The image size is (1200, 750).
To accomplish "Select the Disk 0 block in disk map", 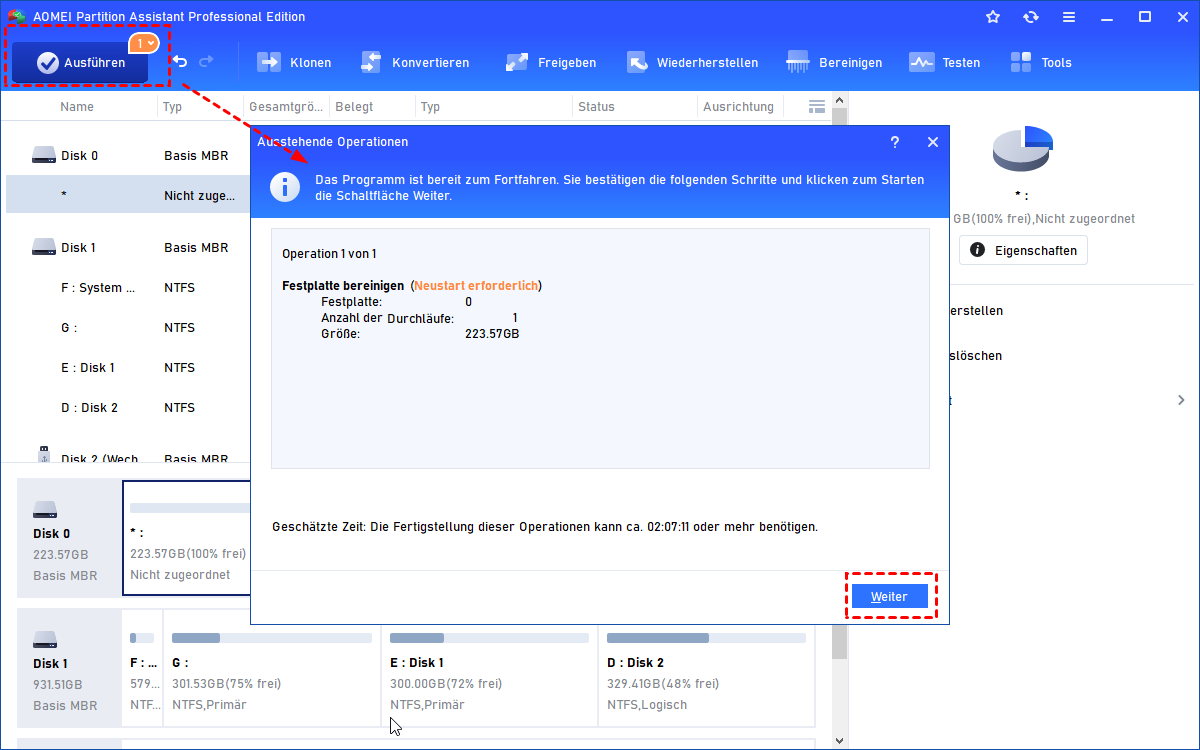I will point(69,538).
